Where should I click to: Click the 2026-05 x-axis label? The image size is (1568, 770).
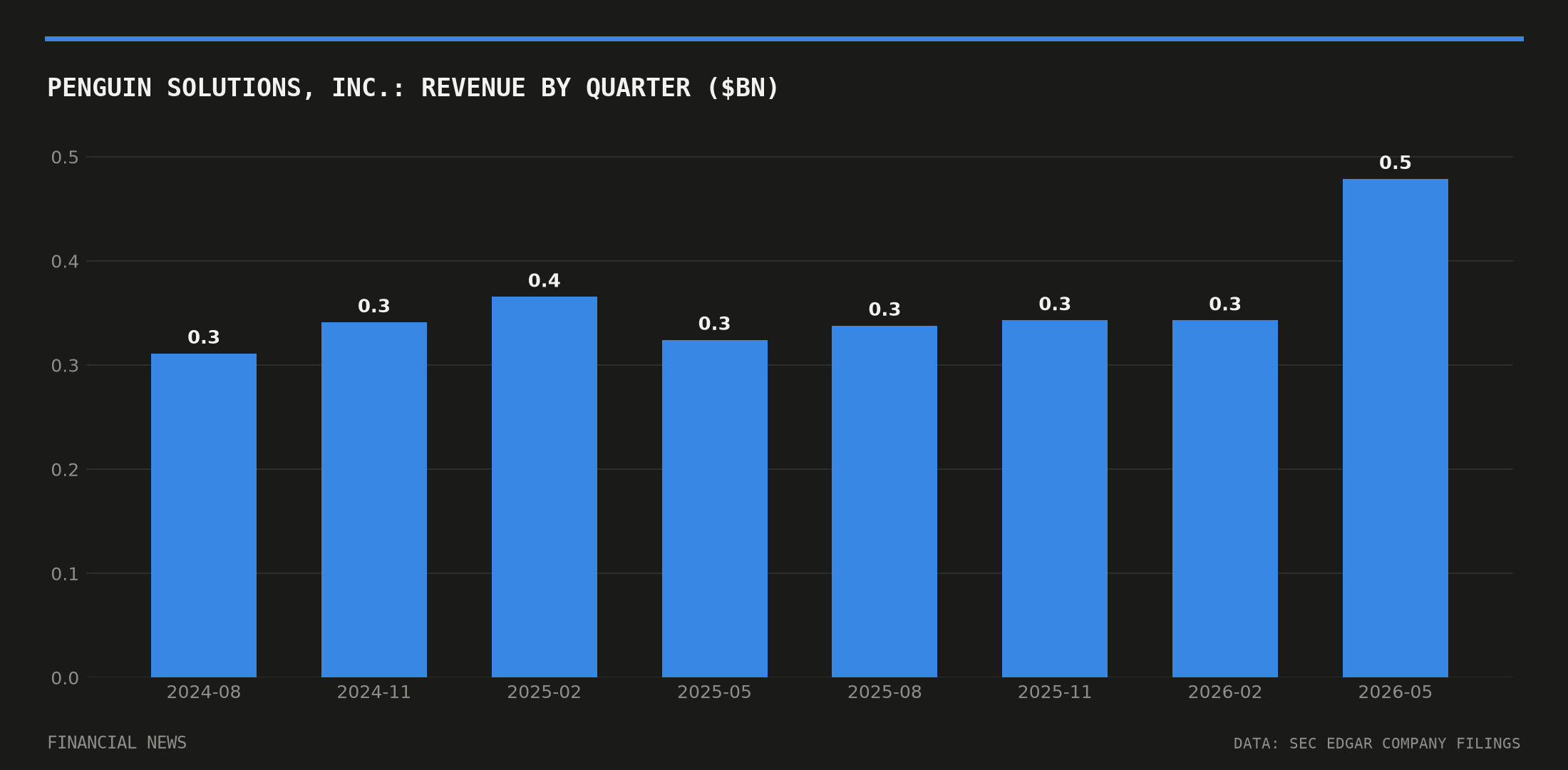(1396, 692)
